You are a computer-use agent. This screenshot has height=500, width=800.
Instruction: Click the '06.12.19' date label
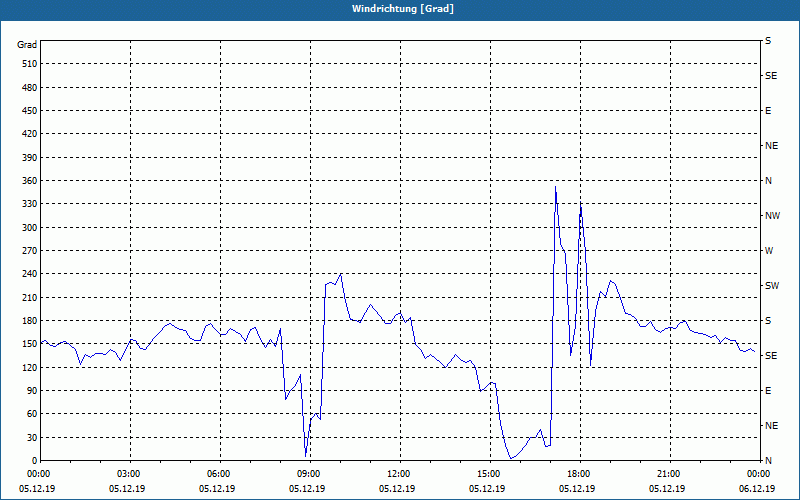[757, 489]
